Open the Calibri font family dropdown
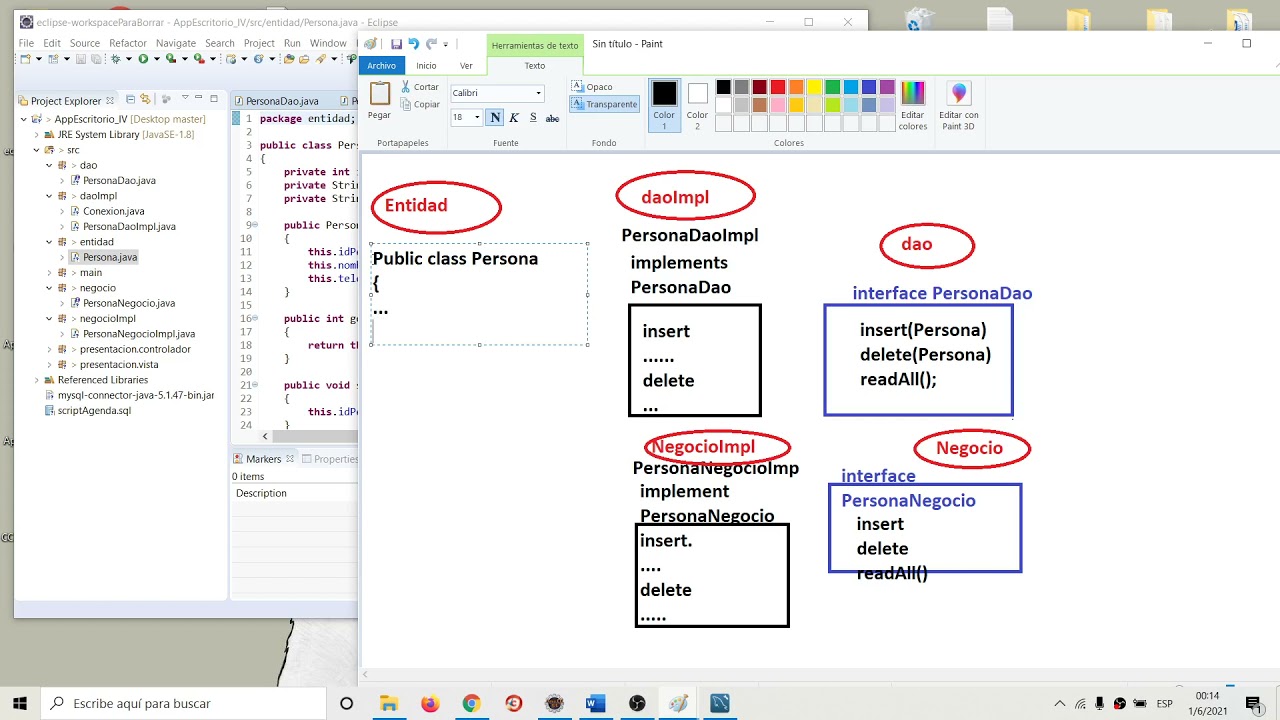 [x=538, y=93]
